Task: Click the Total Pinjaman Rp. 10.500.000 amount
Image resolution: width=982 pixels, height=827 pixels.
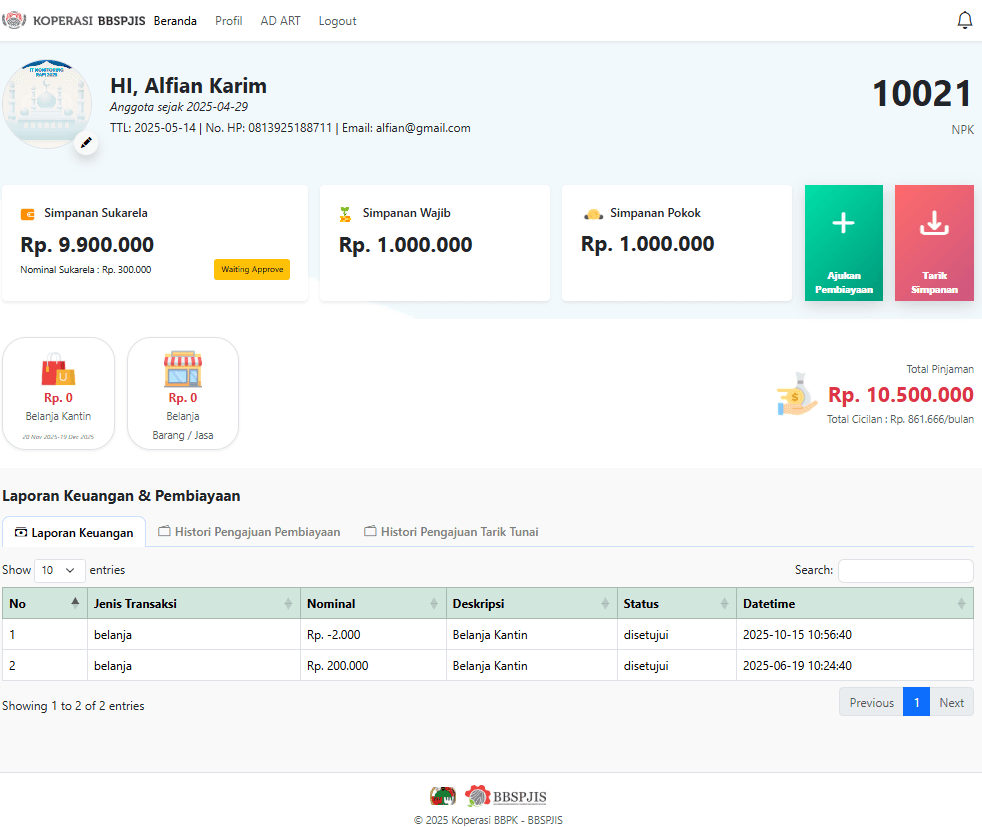Action: tap(901, 394)
